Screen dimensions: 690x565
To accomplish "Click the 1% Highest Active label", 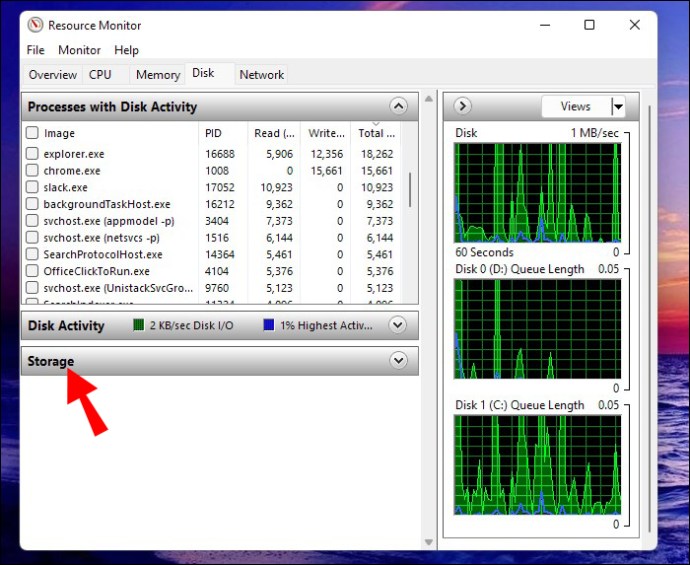I will [x=326, y=326].
